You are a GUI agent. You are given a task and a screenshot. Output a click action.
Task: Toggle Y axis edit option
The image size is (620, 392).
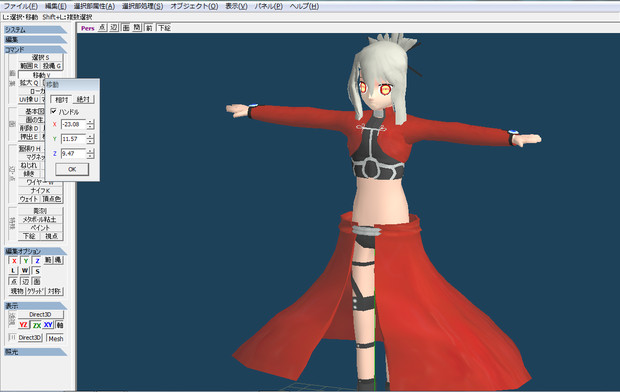pos(25,261)
